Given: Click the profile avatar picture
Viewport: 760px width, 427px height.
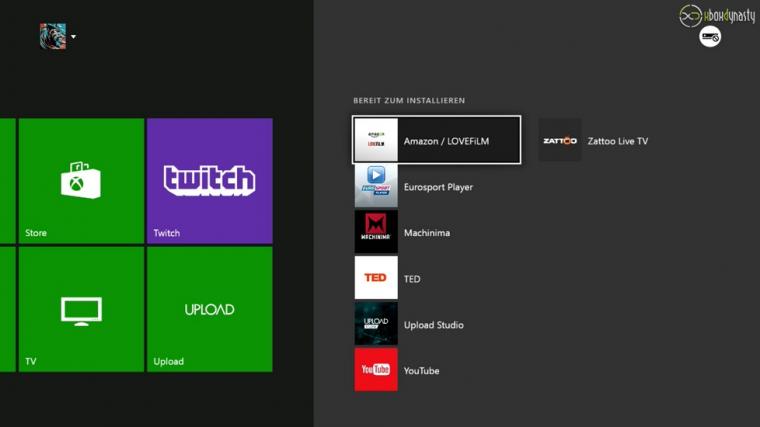Looking at the screenshot, I should pyautogui.click(x=53, y=36).
